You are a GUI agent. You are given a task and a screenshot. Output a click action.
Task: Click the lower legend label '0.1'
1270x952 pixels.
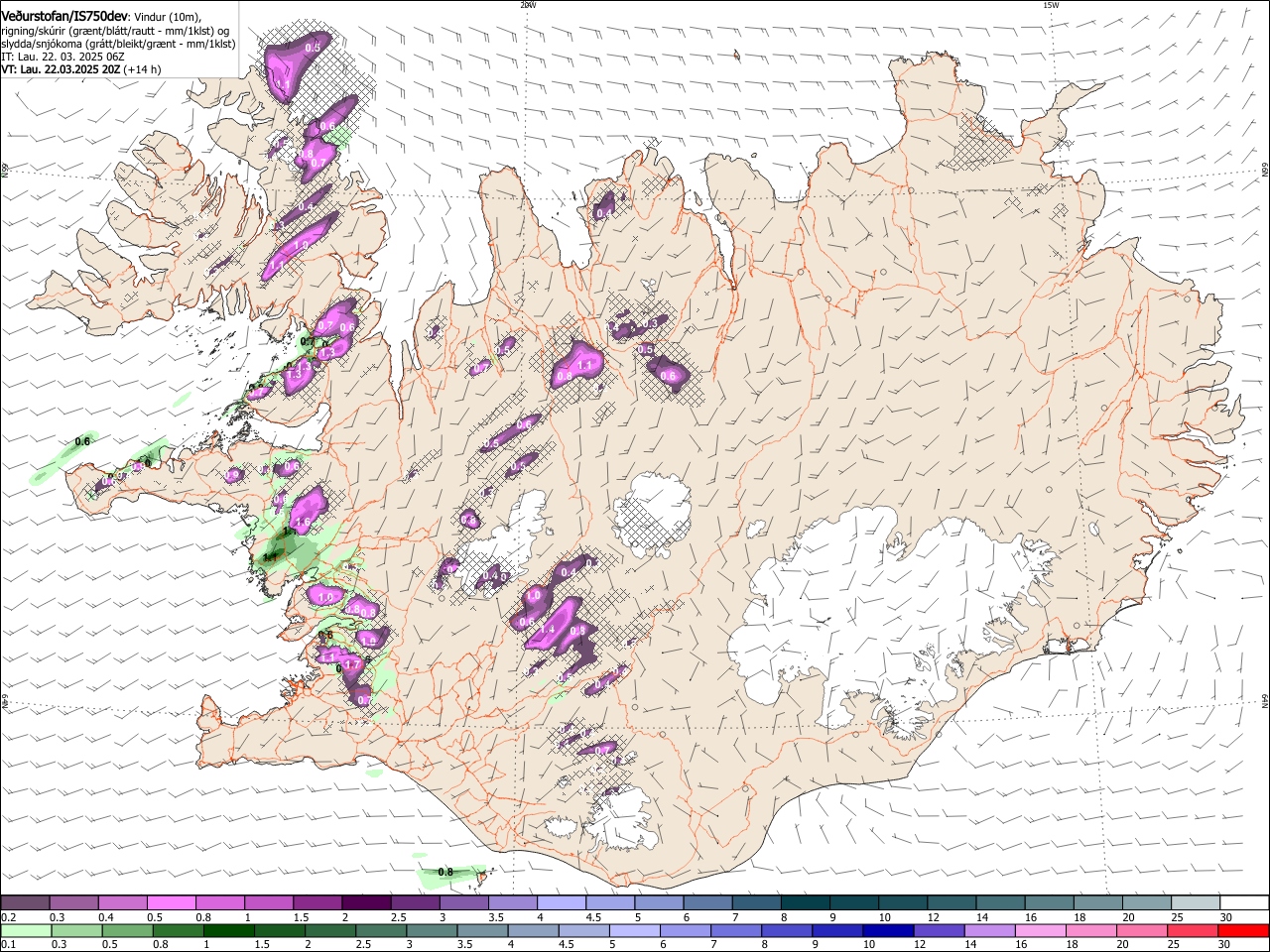(8, 945)
